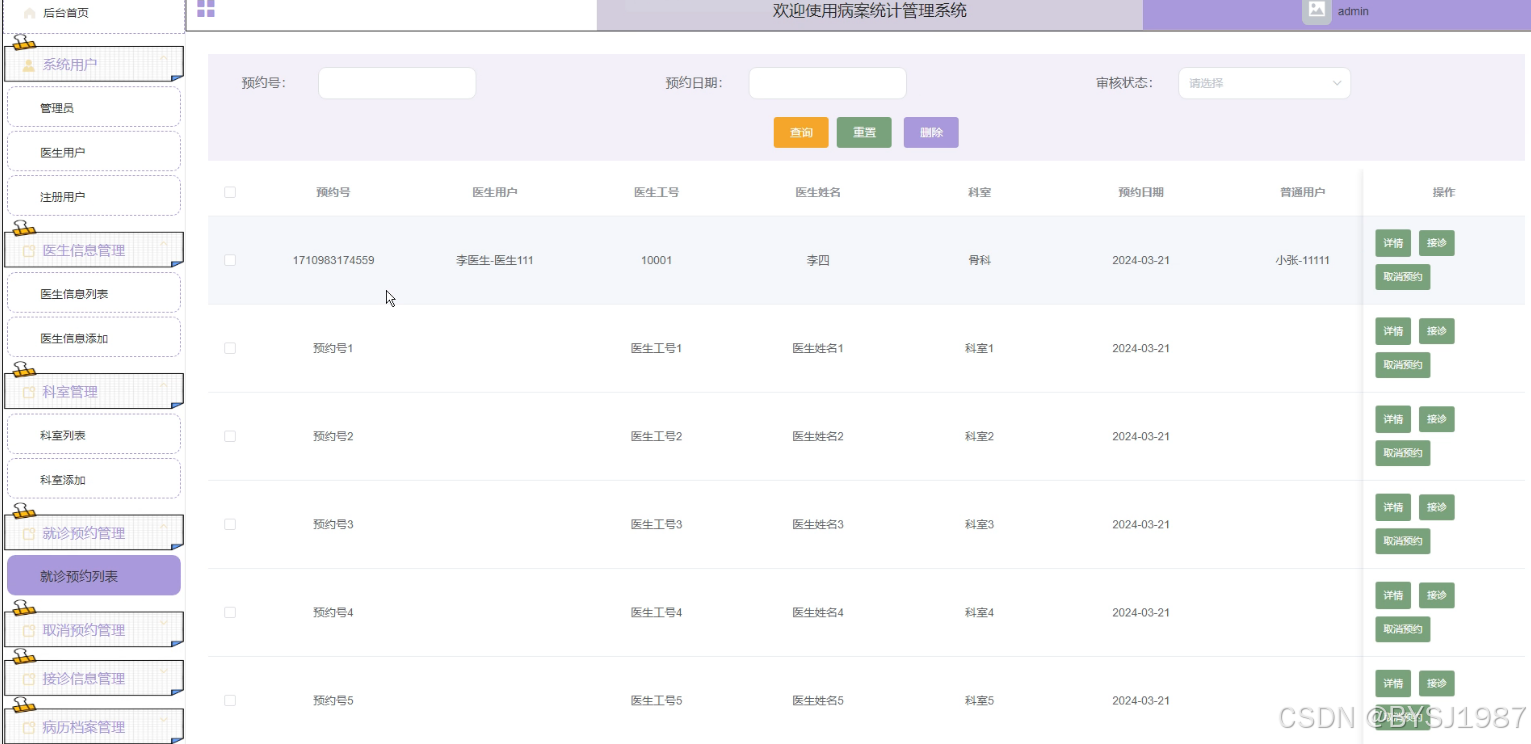Open the 科室列表 submenu item
The image size is (1531, 744).
(94, 435)
